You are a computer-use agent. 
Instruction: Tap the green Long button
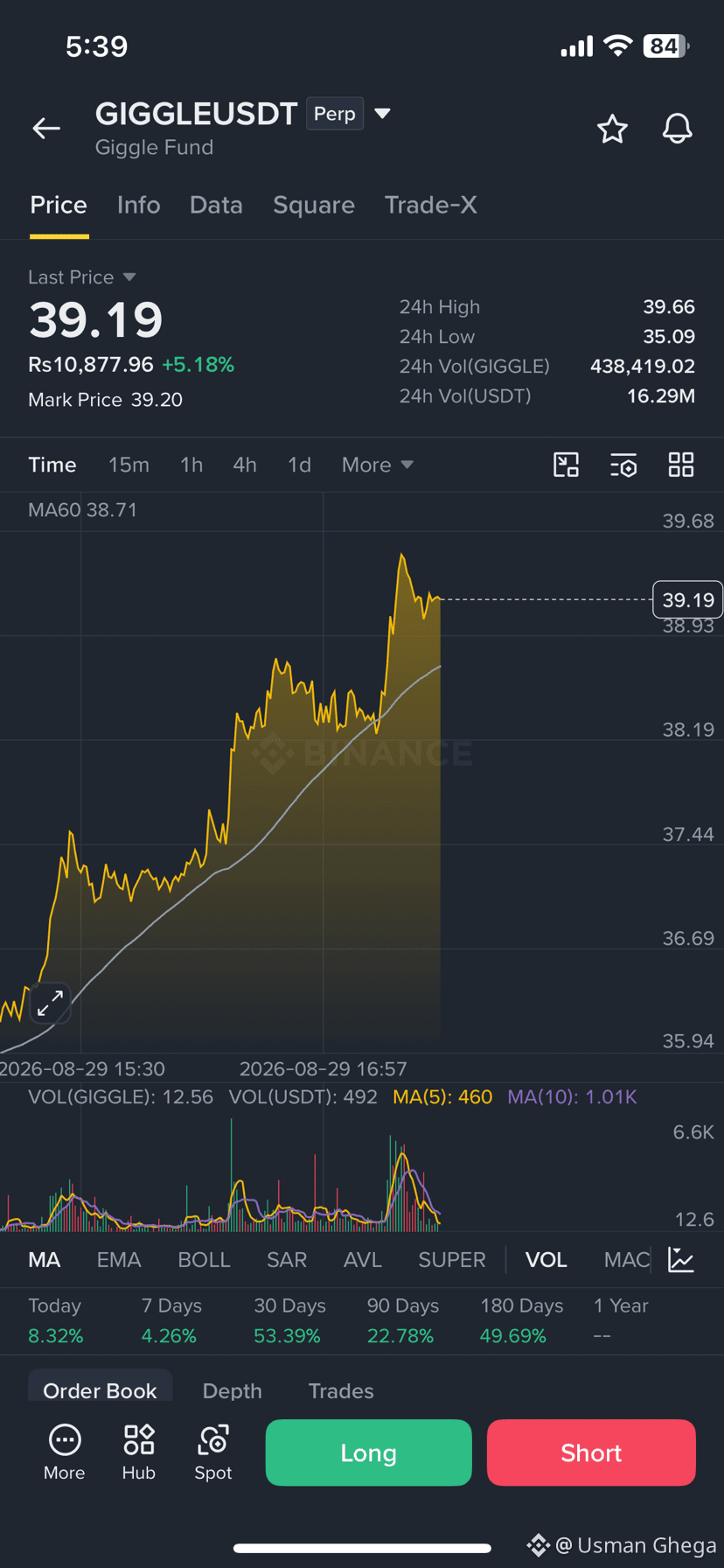coord(368,1452)
